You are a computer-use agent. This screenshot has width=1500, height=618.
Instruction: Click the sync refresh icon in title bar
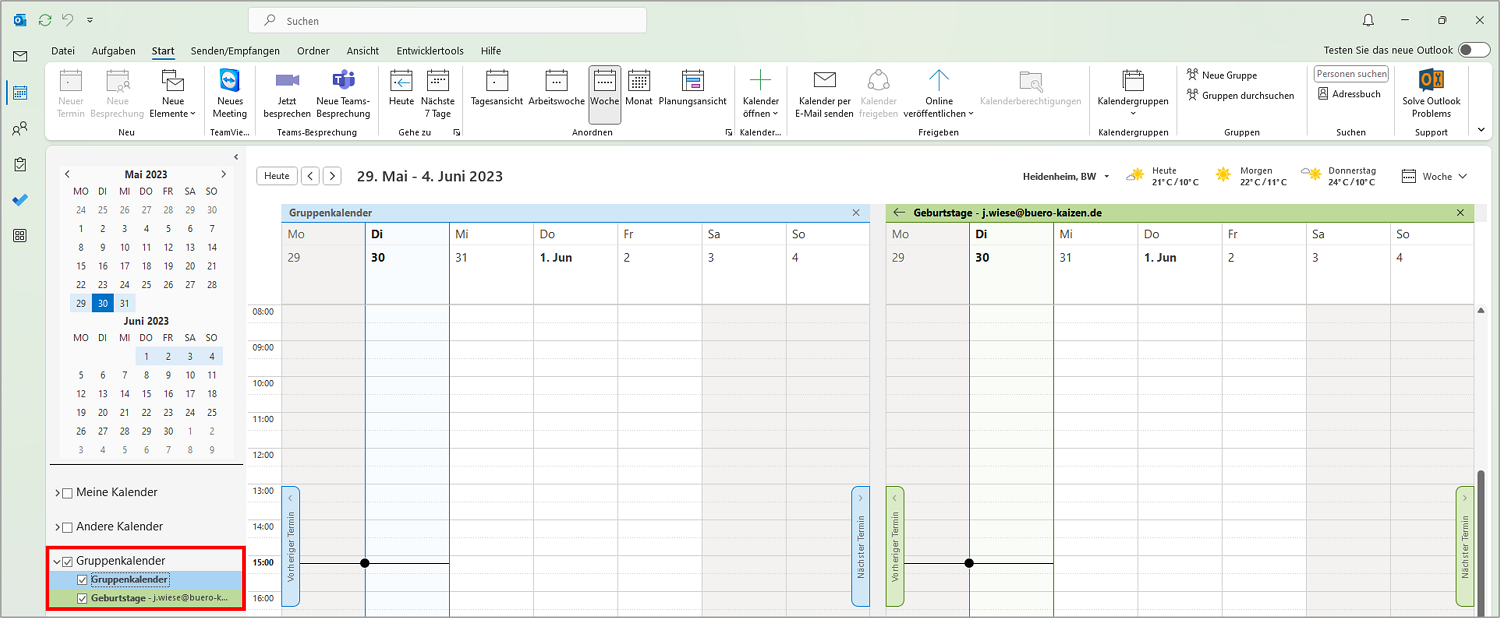click(x=44, y=20)
